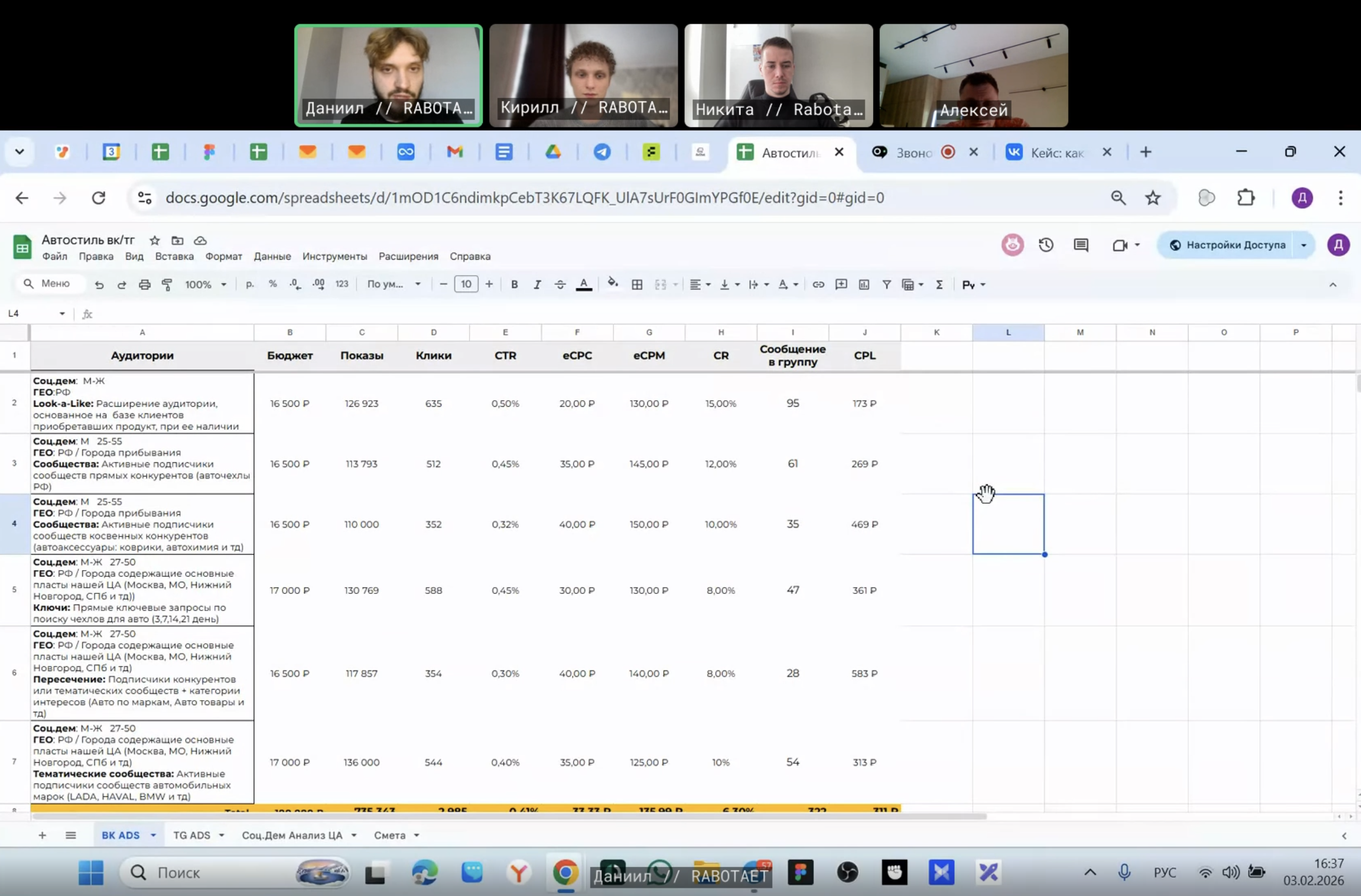Create a filter with funnel icon
The height and width of the screenshot is (896, 1361).
[x=886, y=284]
